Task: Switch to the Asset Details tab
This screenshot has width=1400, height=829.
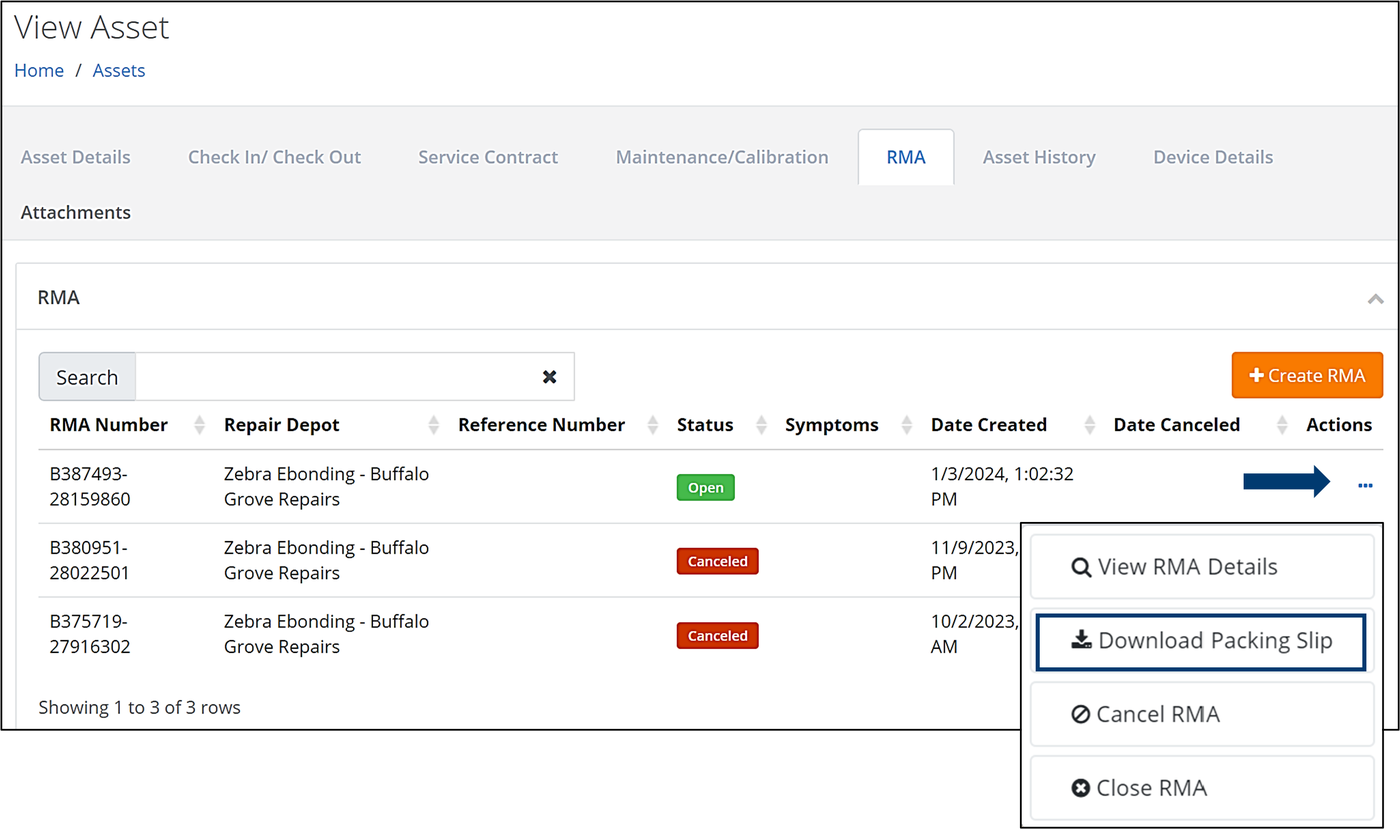Action: (76, 157)
